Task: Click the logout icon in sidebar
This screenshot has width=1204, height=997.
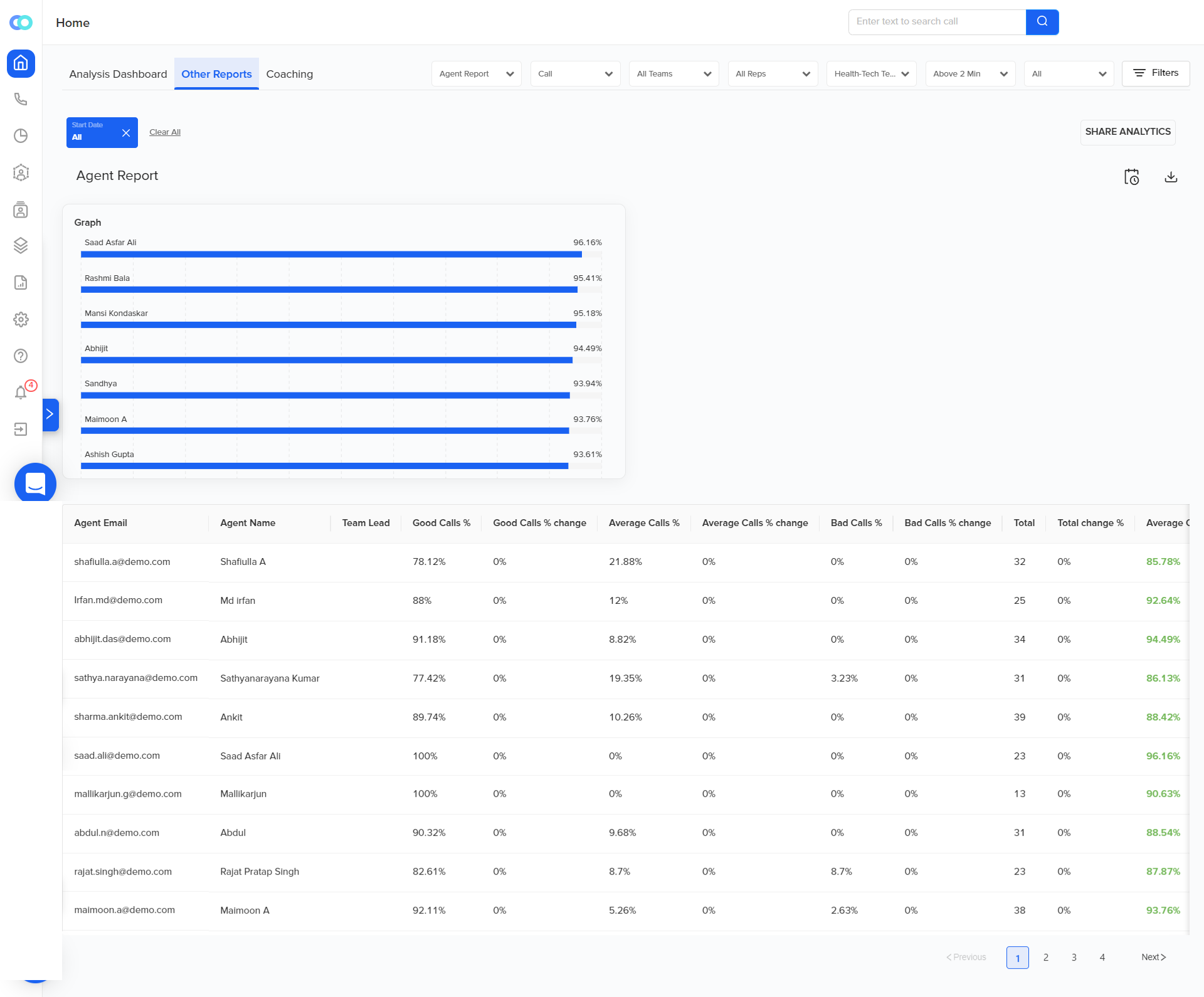Action: pyautogui.click(x=21, y=429)
